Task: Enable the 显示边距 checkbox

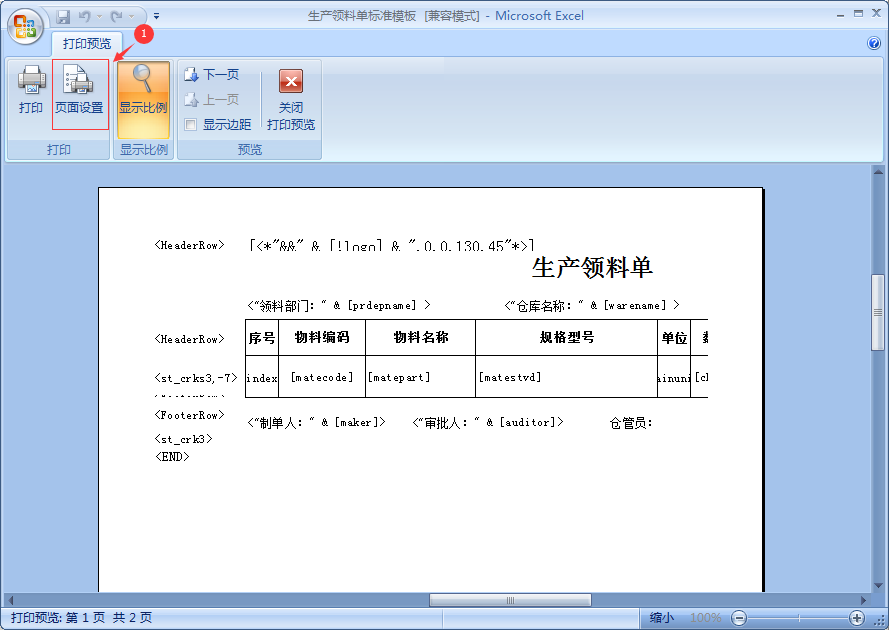Action: (191, 125)
